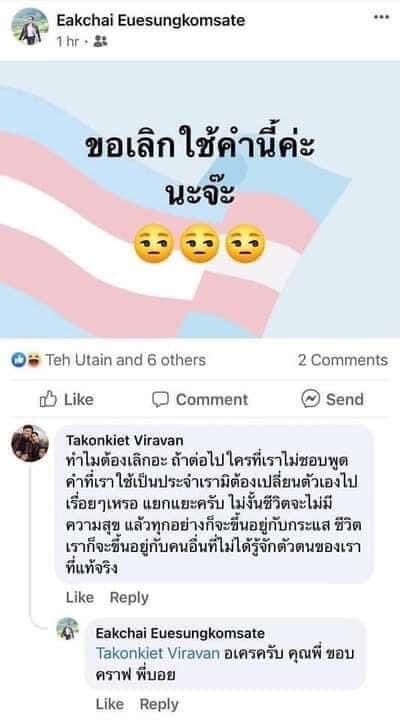Click the blue Takonkiet Viravan mention tag
This screenshot has width=400, height=720.
[158, 653]
